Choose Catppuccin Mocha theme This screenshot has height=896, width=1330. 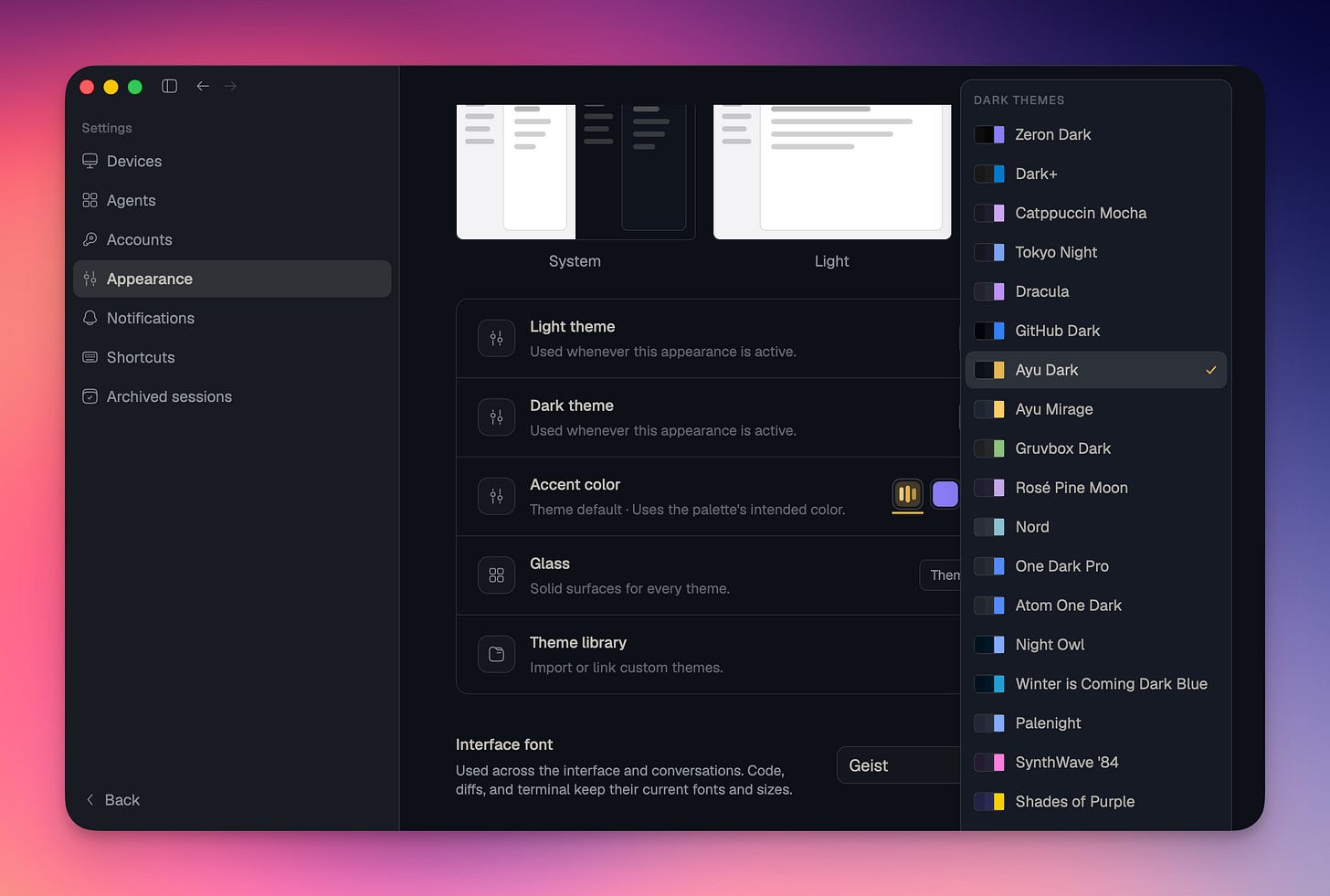1096,213
